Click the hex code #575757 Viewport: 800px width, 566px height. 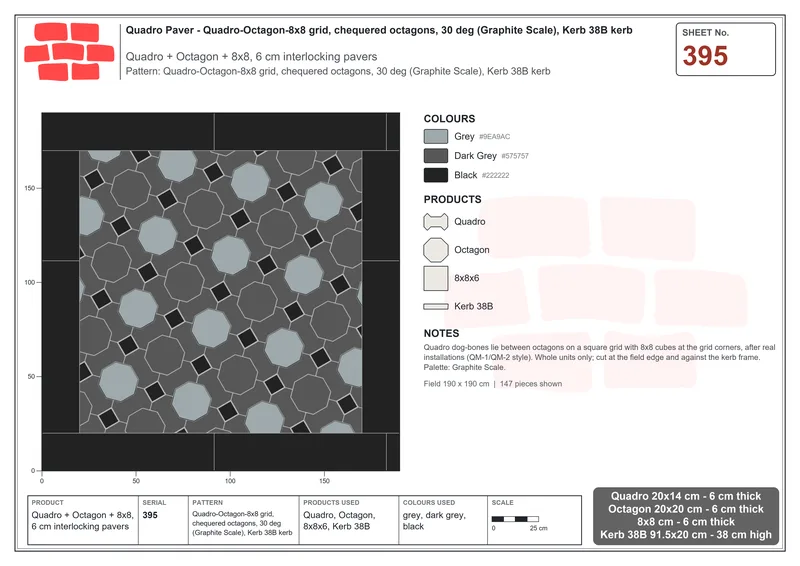pos(515,156)
